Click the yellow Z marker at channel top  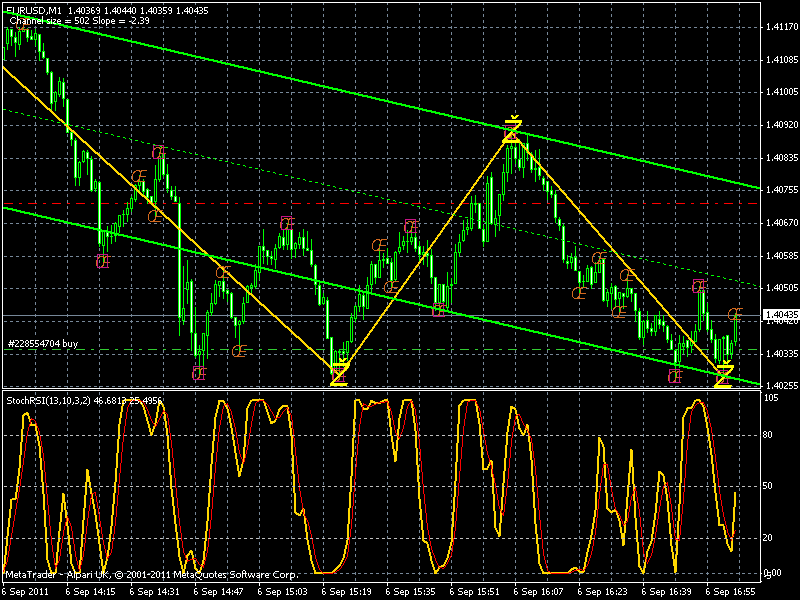click(512, 130)
